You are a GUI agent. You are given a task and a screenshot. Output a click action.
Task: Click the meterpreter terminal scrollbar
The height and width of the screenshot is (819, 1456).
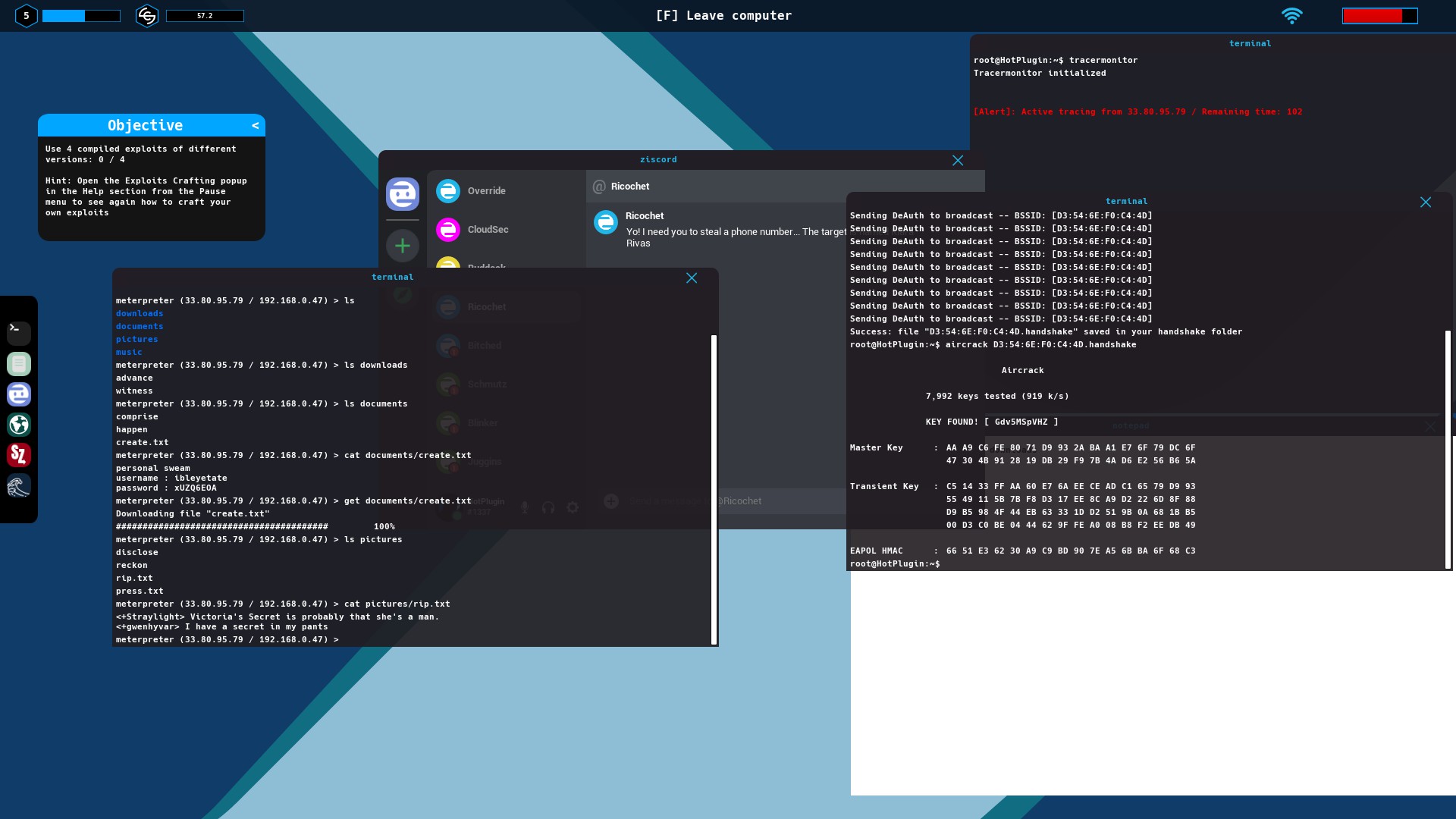point(714,489)
